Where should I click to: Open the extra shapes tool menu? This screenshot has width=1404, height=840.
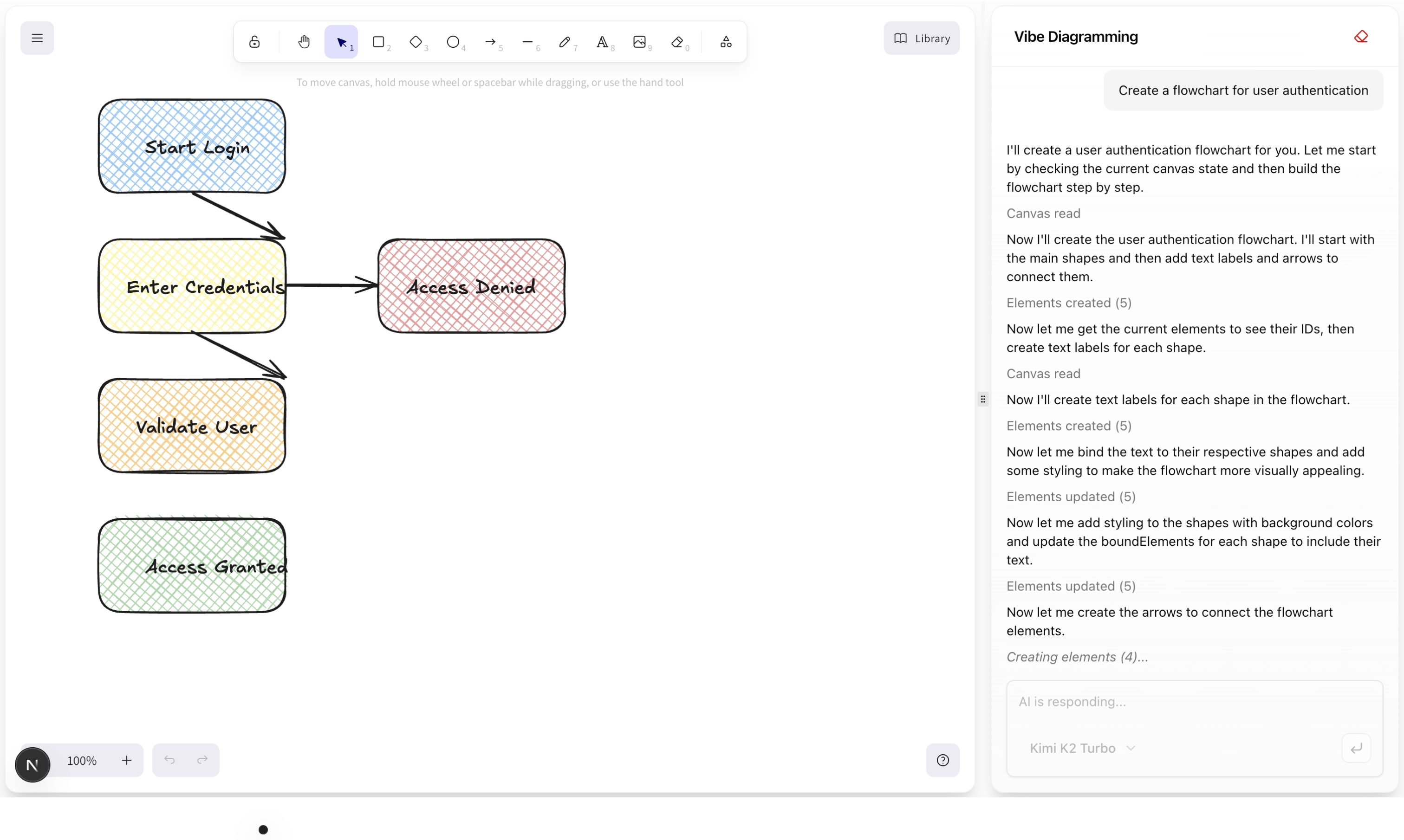coord(725,42)
